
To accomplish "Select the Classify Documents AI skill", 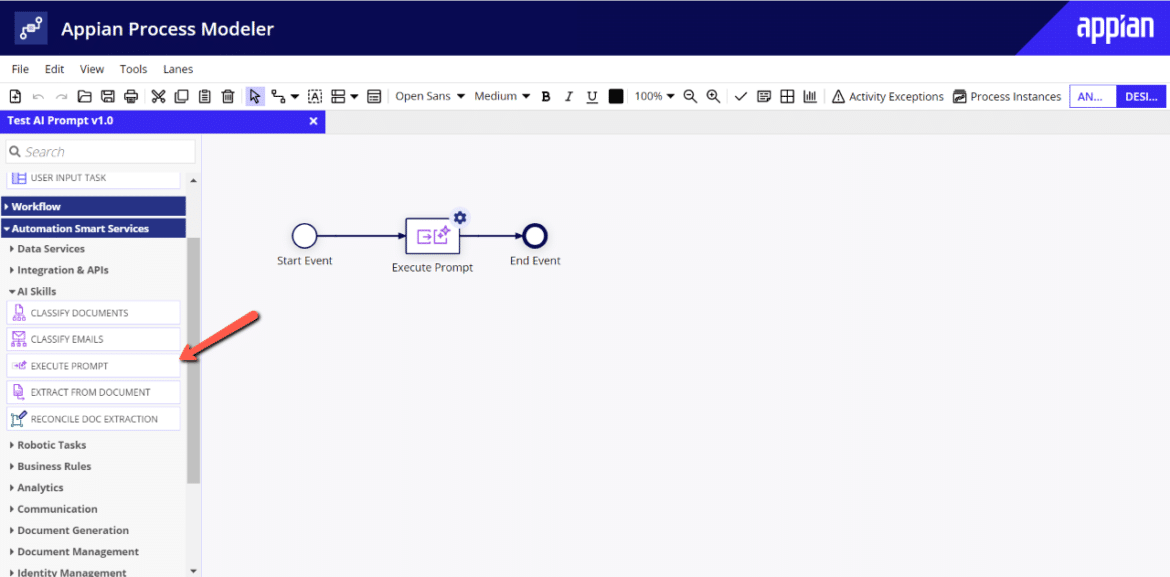I will pyautogui.click(x=93, y=312).
